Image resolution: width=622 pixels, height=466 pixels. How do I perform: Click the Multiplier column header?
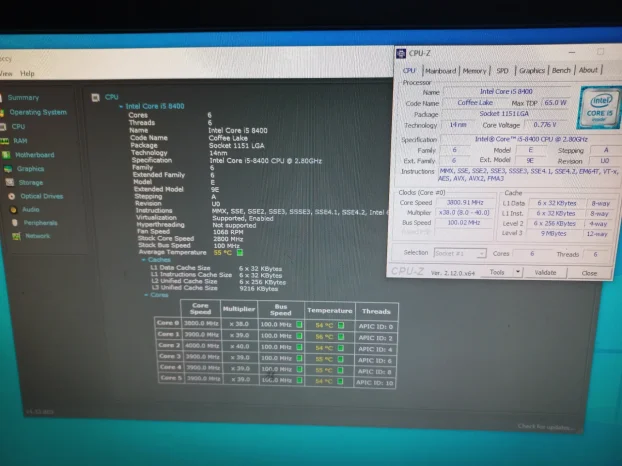click(x=239, y=309)
